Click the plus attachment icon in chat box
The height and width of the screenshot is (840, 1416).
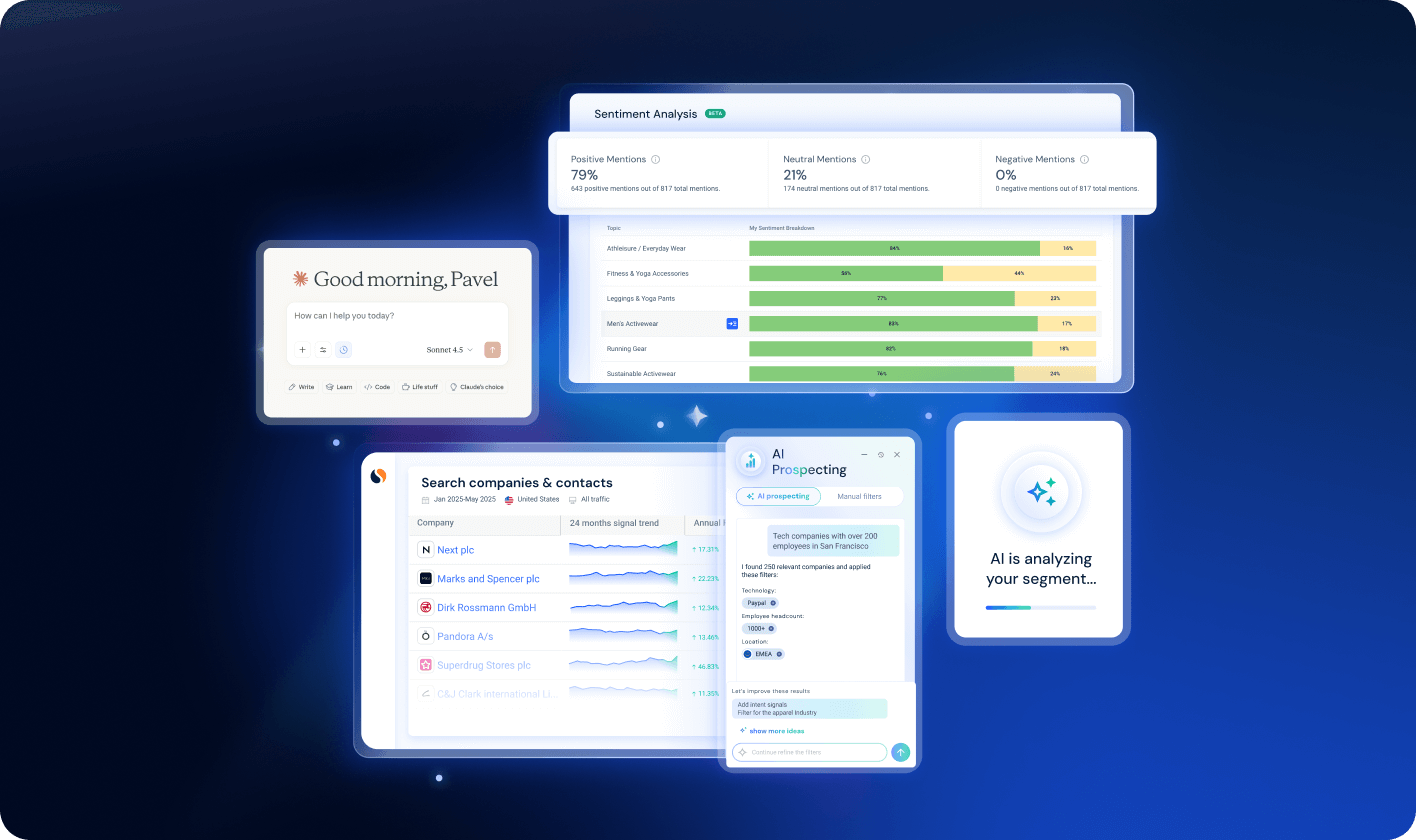(303, 350)
